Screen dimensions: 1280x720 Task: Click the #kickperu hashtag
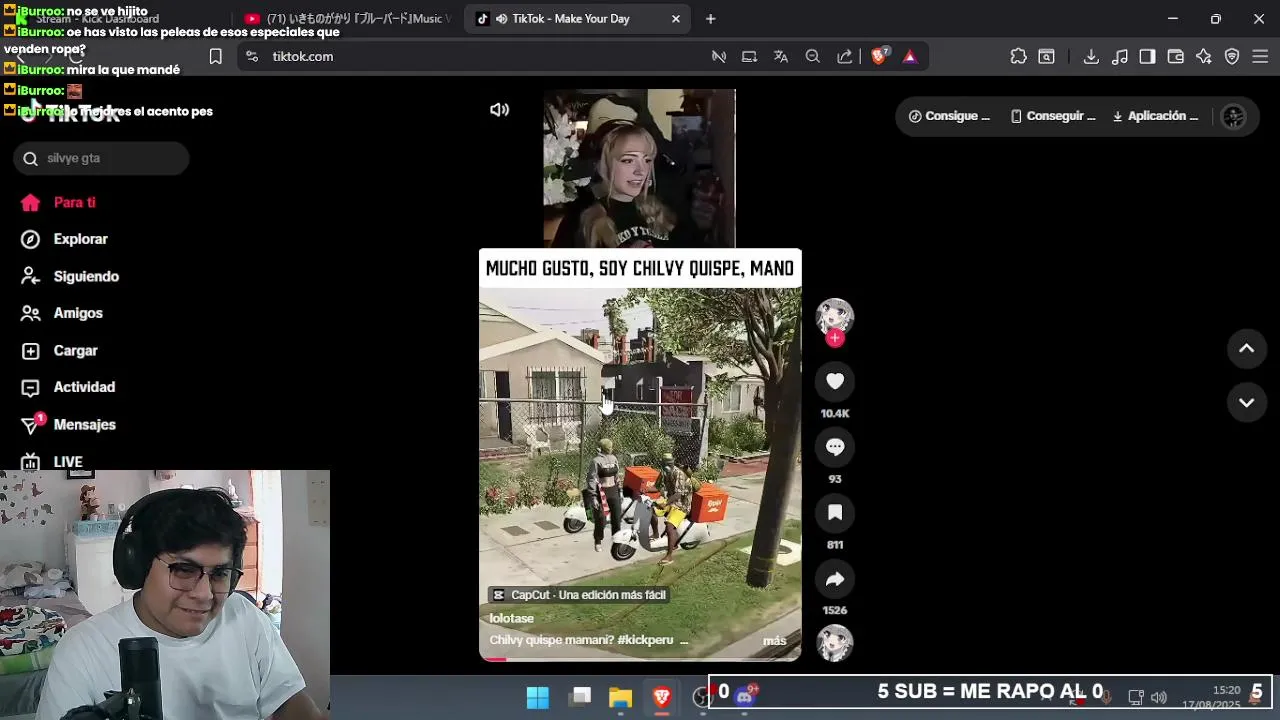click(645, 640)
